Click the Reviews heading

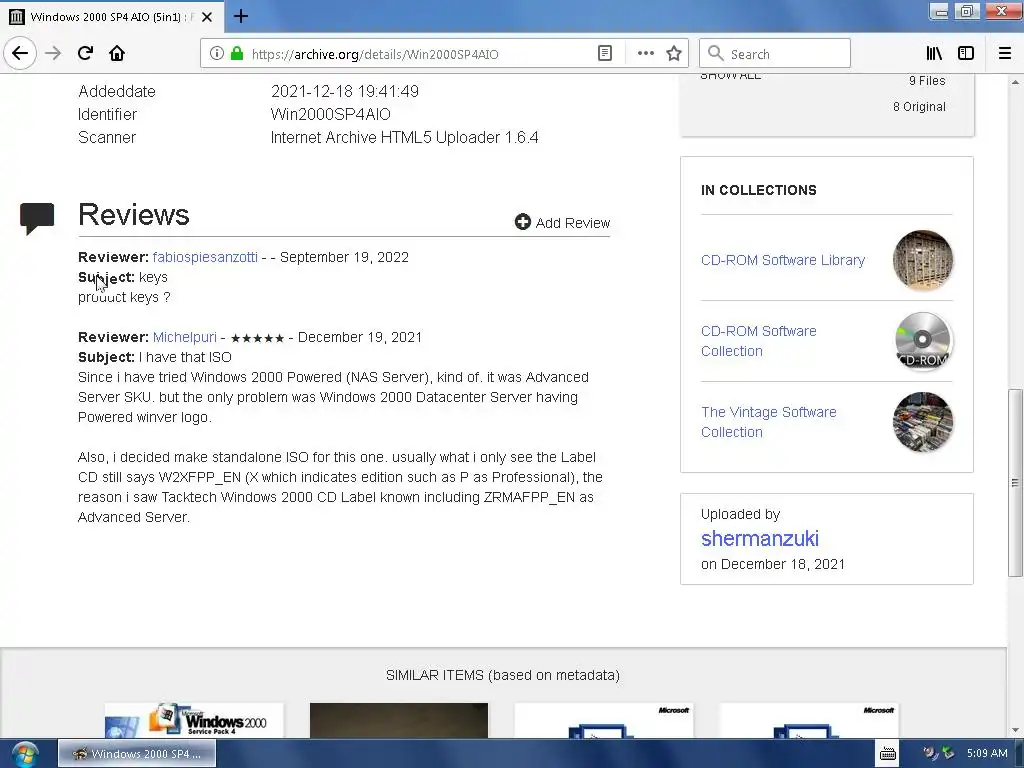point(134,215)
